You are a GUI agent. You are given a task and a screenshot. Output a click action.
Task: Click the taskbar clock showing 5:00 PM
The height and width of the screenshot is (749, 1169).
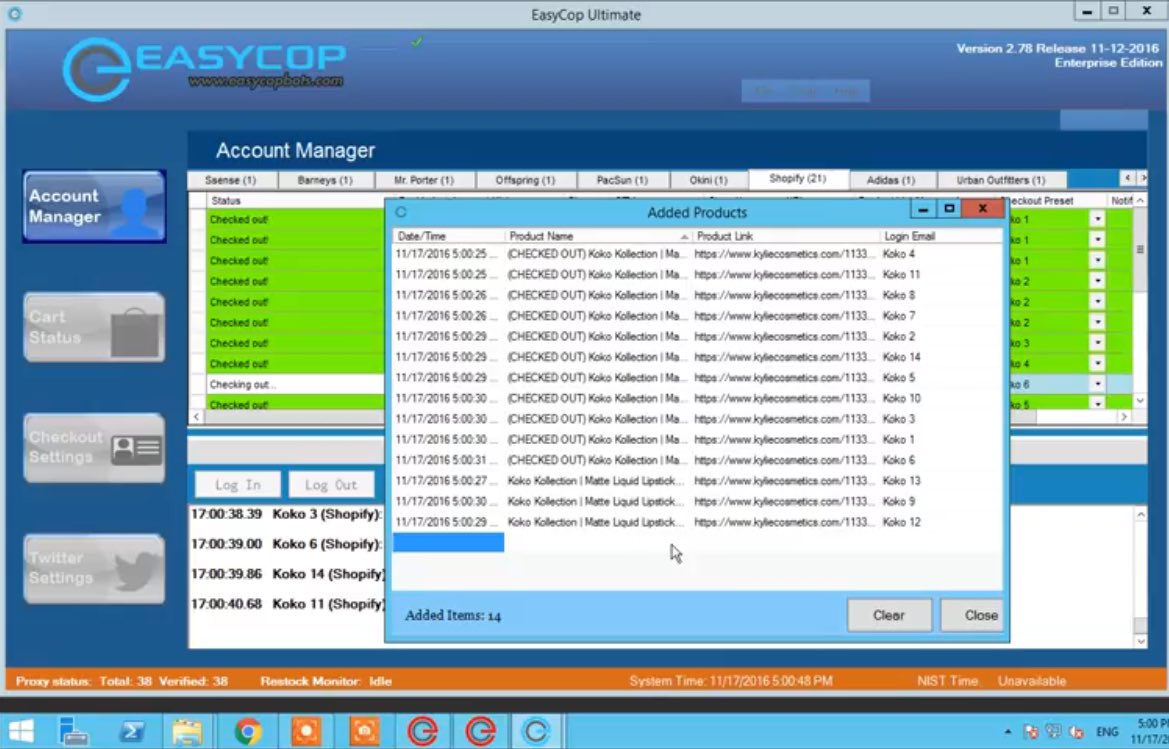(x=1150, y=732)
